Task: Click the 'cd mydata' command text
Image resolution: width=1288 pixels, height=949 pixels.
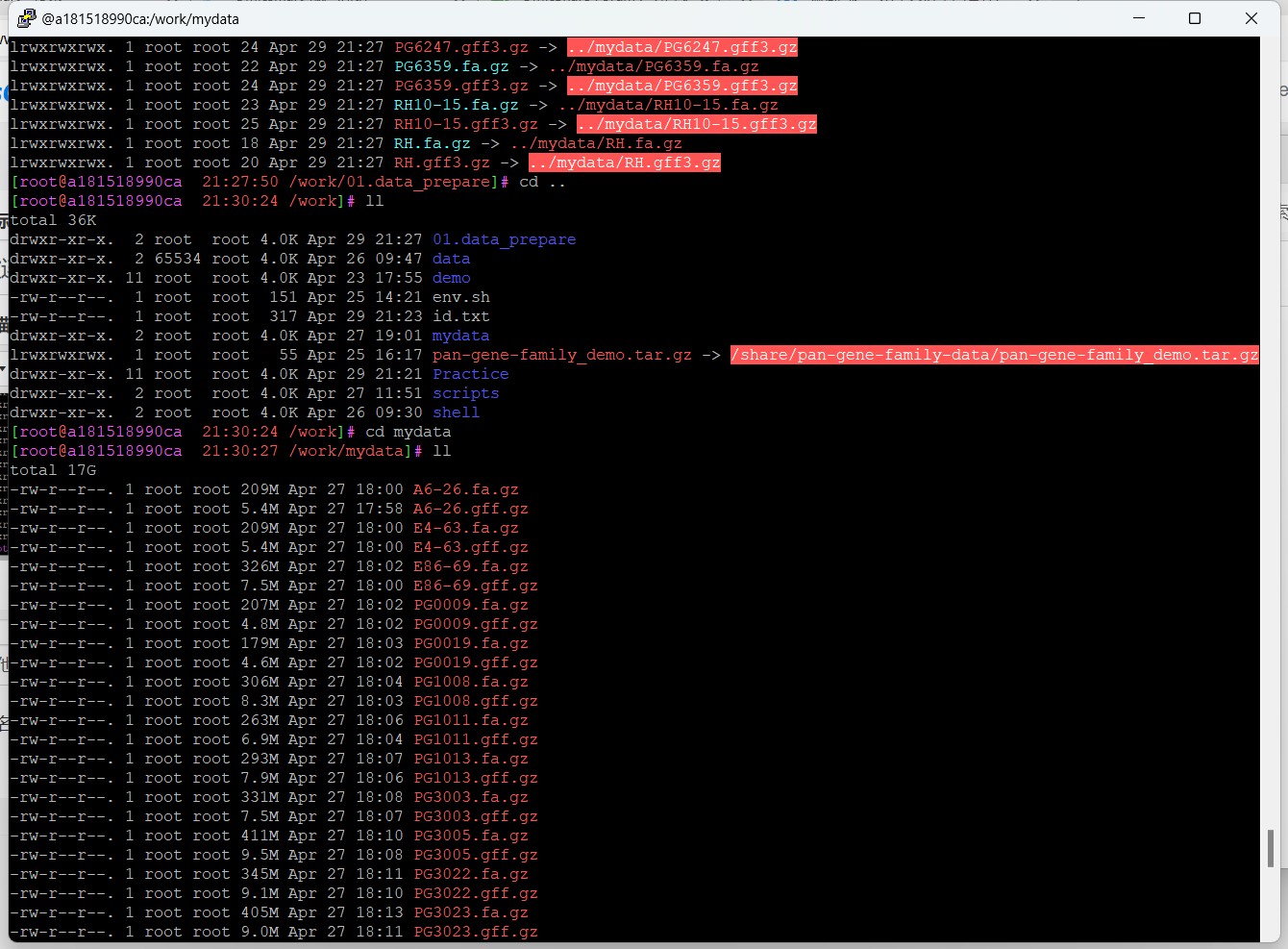Action: pyautogui.click(x=408, y=432)
